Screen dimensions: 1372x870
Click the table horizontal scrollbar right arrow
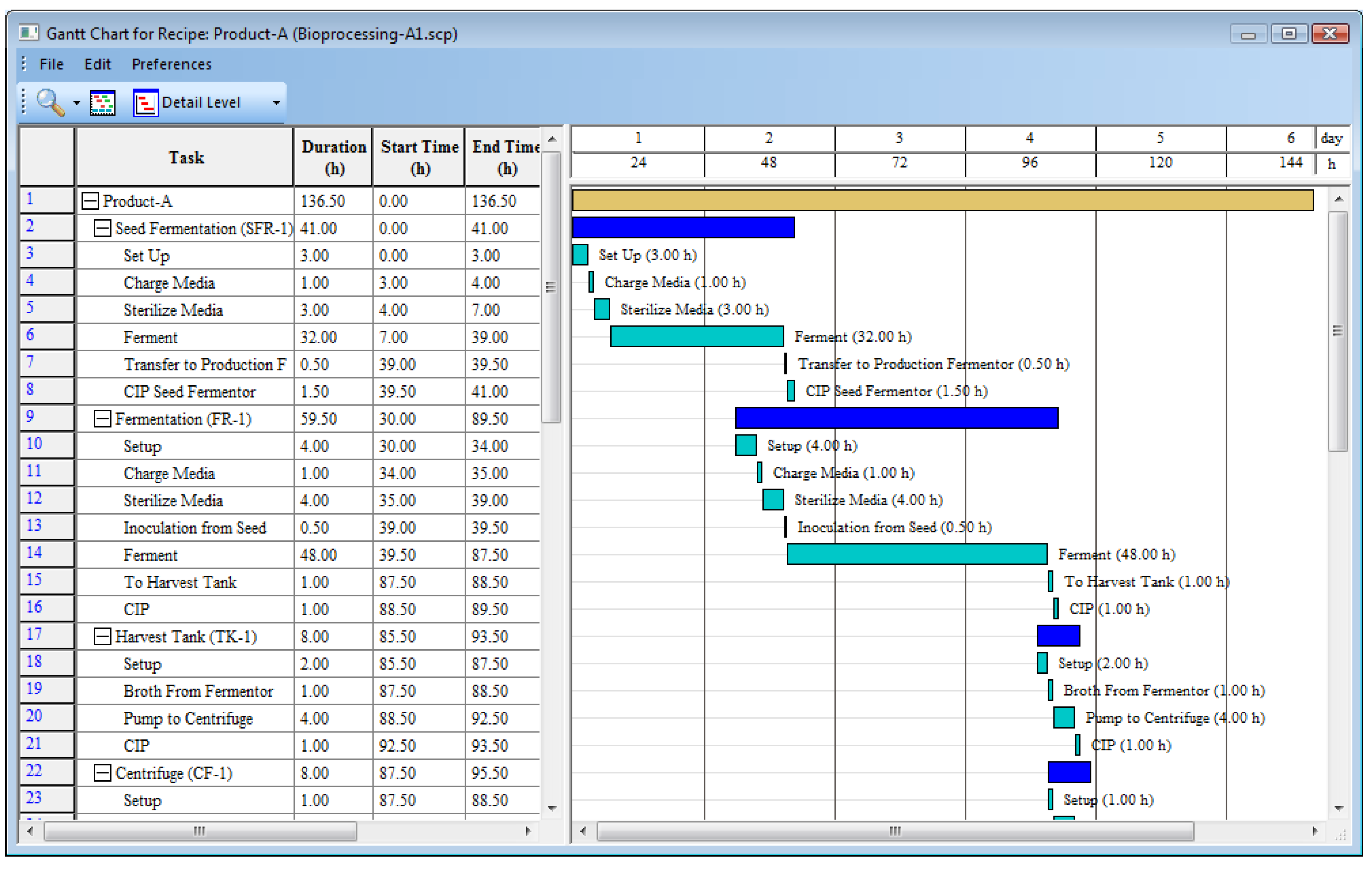click(528, 831)
